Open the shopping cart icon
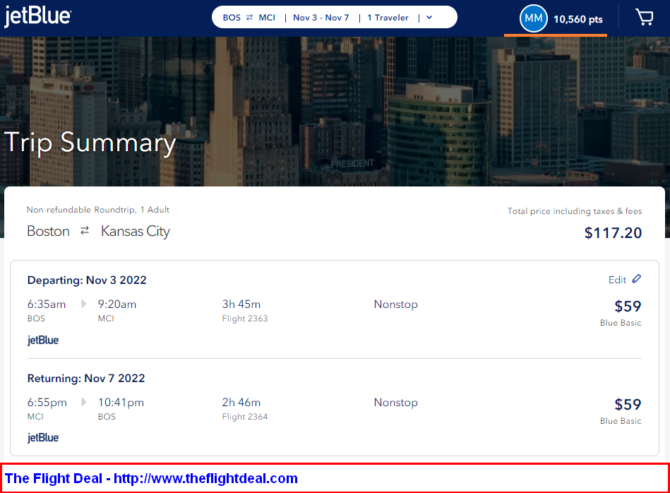Screen dimensions: 670x493 coord(644,18)
